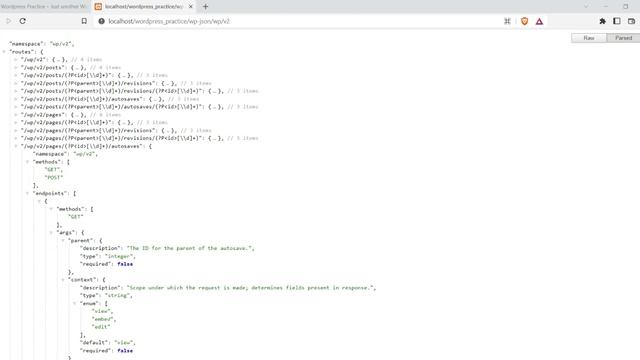Screen dimensions: 640x360
Task: Collapse the top-level "methods" array
Action: pyautogui.click(x=28, y=162)
